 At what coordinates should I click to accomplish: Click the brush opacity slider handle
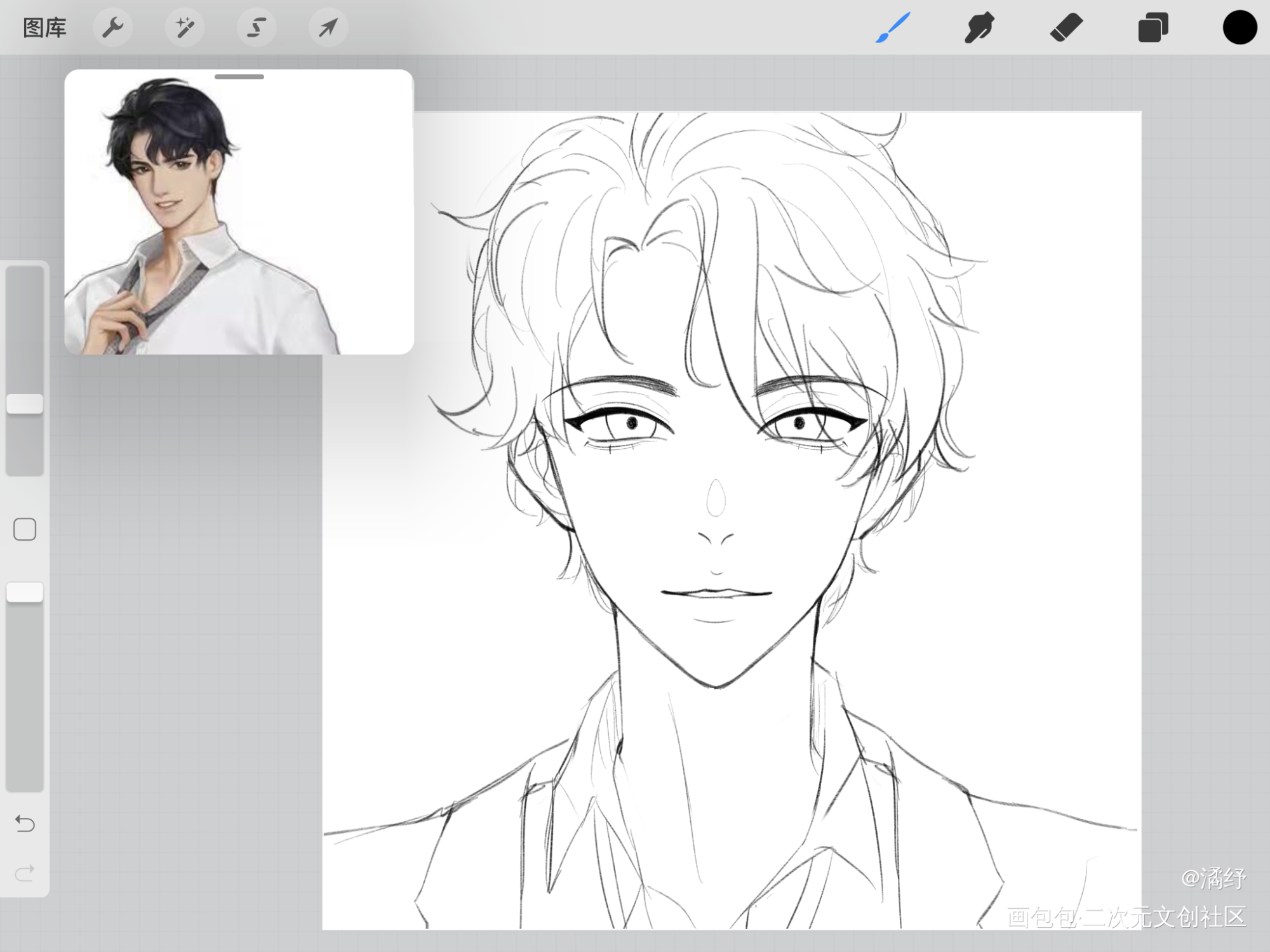coord(25,592)
